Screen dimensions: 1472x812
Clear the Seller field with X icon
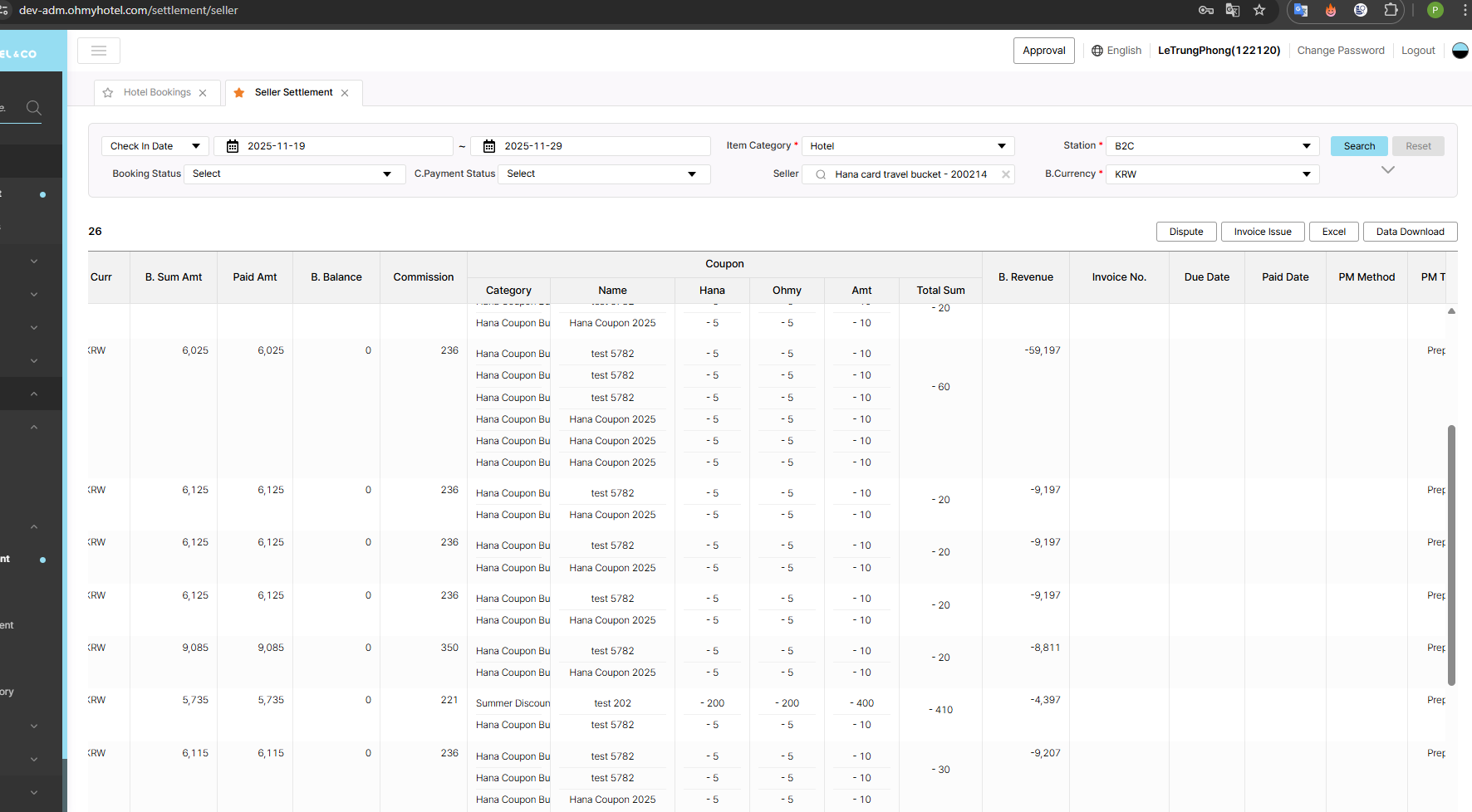[1005, 174]
